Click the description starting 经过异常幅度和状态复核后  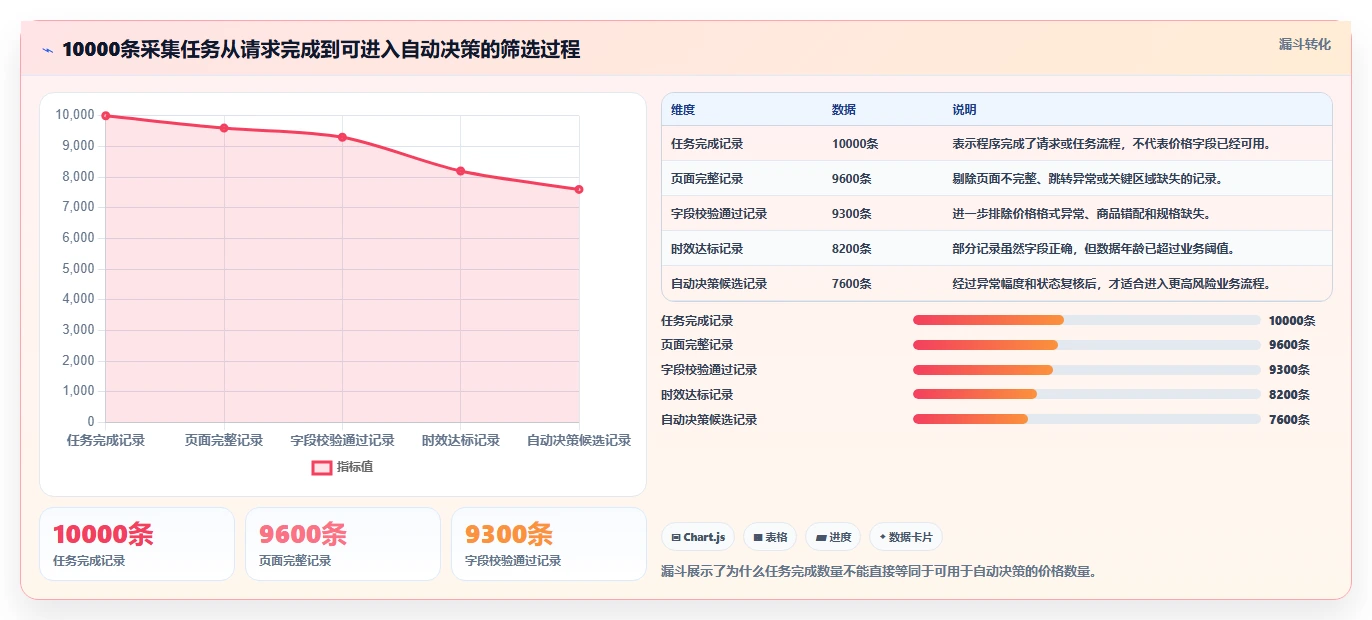pos(1113,284)
